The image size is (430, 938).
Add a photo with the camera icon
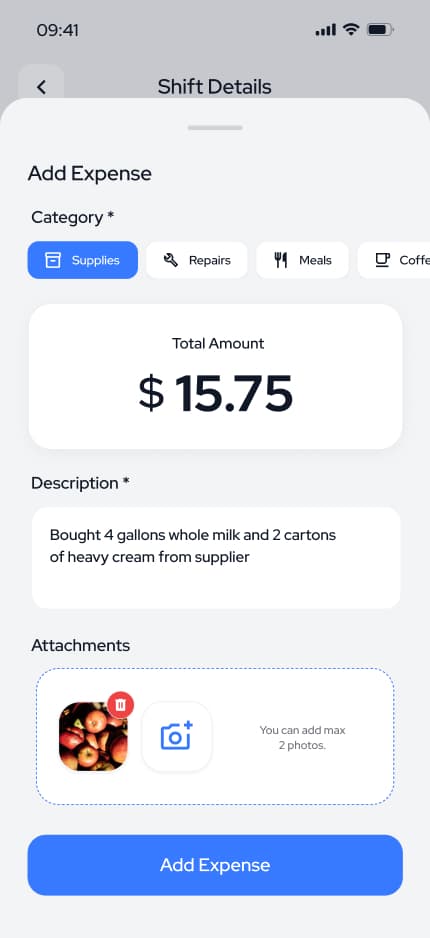tap(176, 736)
